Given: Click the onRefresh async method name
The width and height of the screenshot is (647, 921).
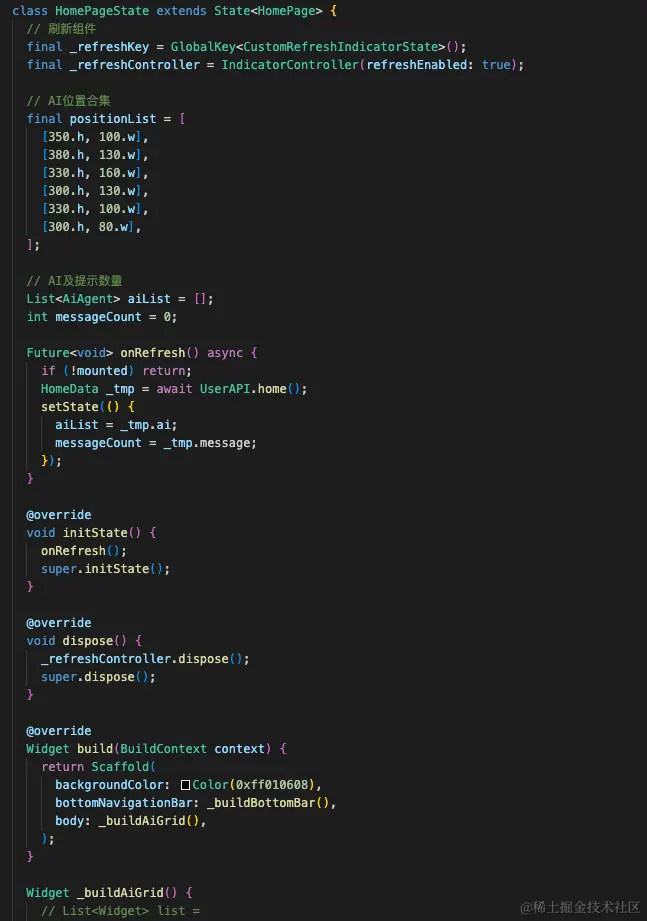Looking at the screenshot, I should tap(153, 352).
